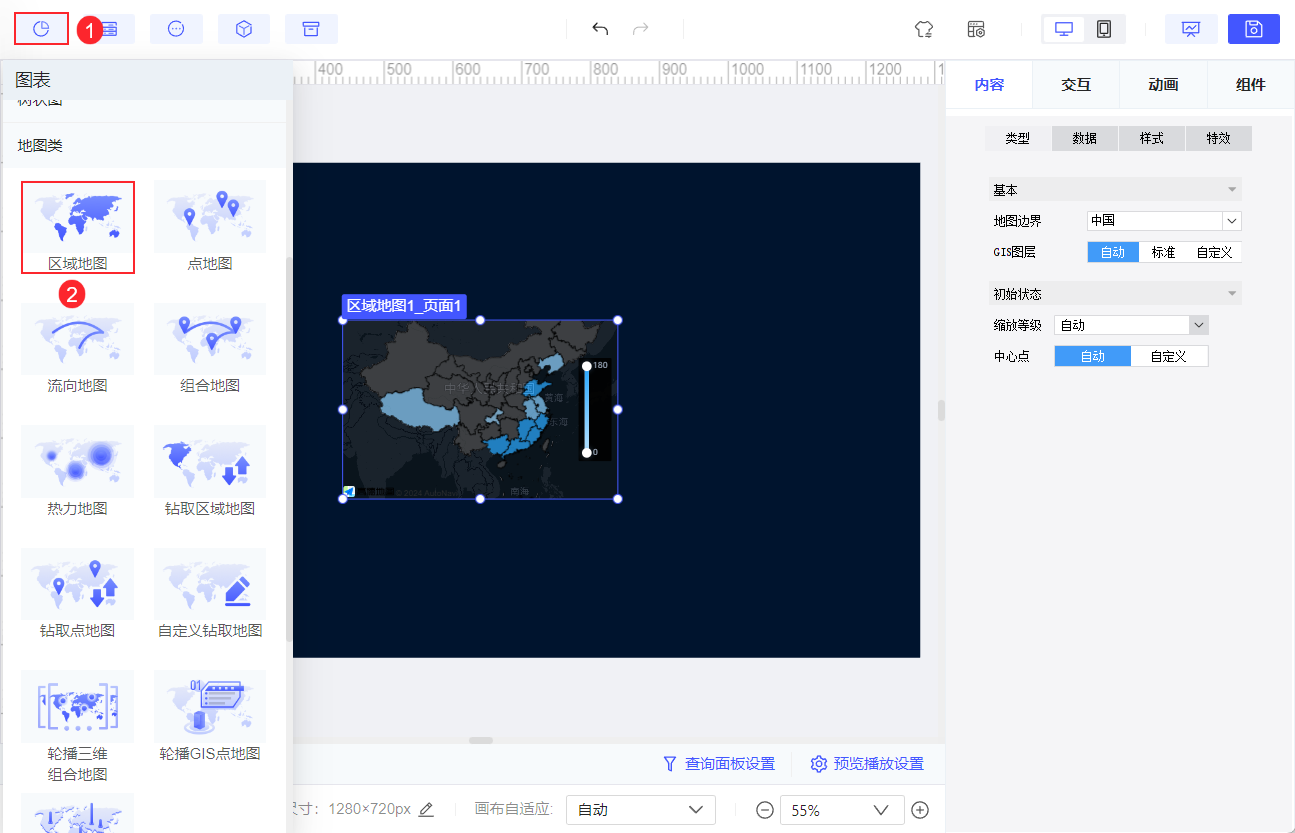Viewport: 1295px width, 833px height.
Task: Choose the 流向地图 chart type
Action: click(x=78, y=349)
